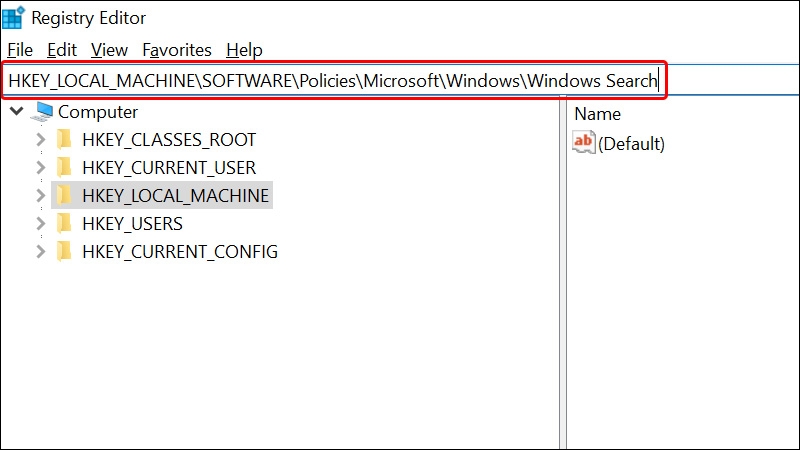This screenshot has height=450, width=800.
Task: Select the HKEY_CURRENT_CONFIG key
Action: click(180, 252)
